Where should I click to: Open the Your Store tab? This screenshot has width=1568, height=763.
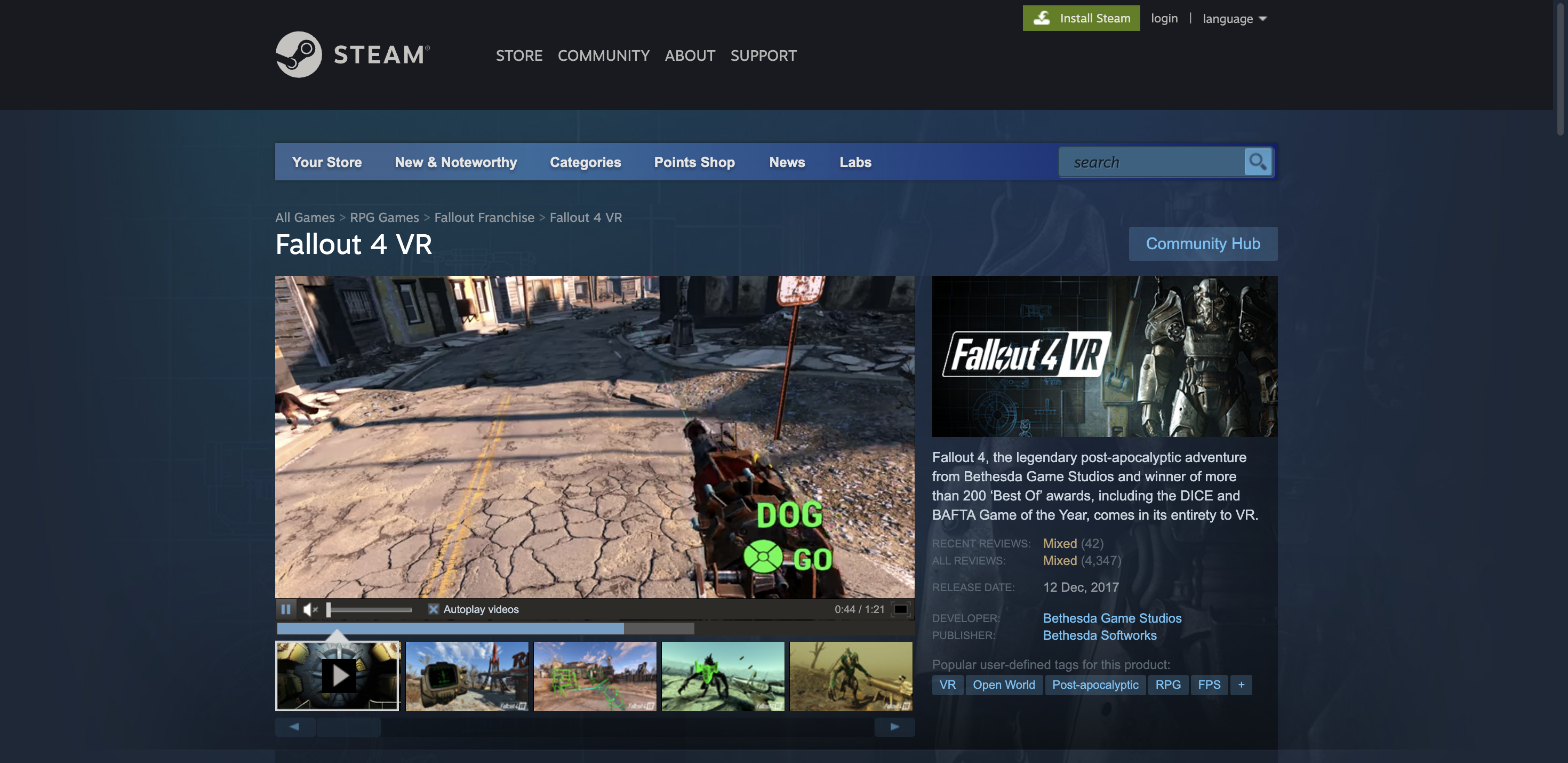pos(327,162)
